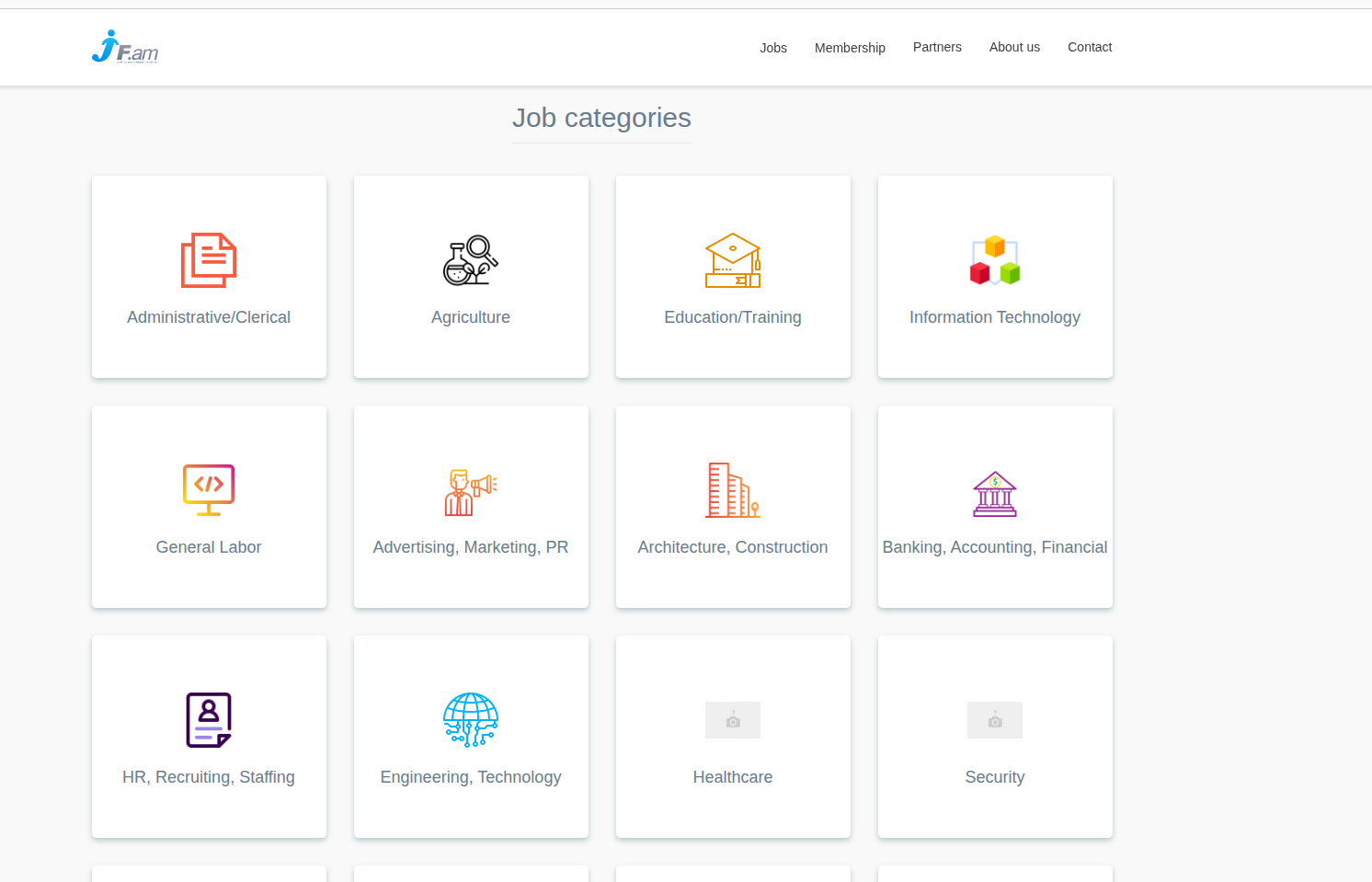Open the Jobs menu item

click(x=773, y=48)
